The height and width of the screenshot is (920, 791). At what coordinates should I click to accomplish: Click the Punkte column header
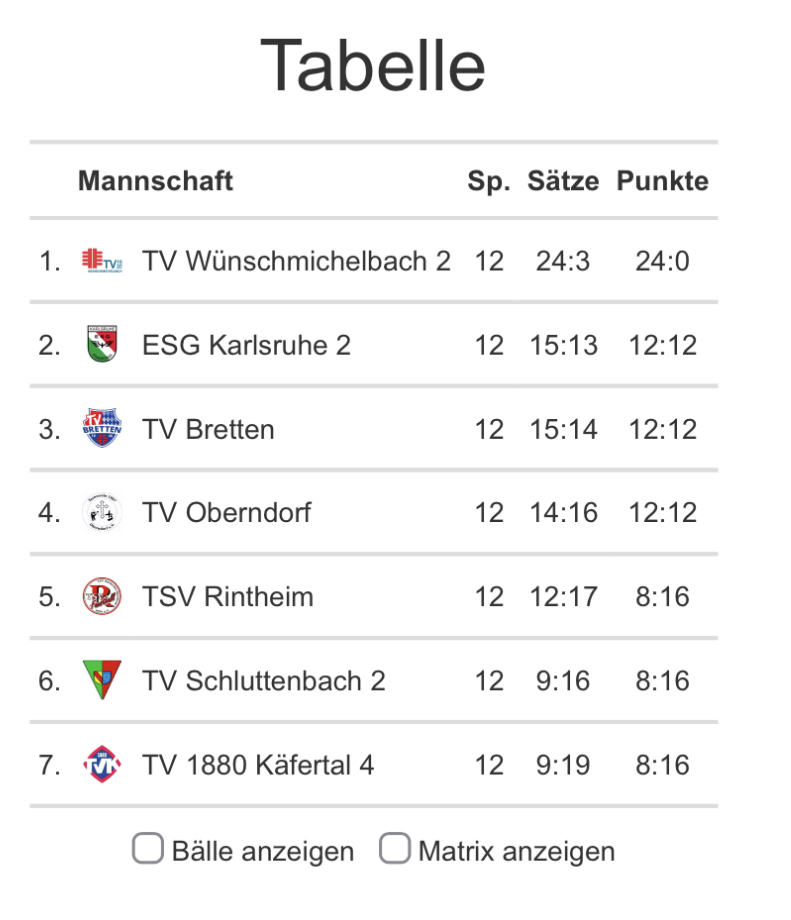point(662,181)
